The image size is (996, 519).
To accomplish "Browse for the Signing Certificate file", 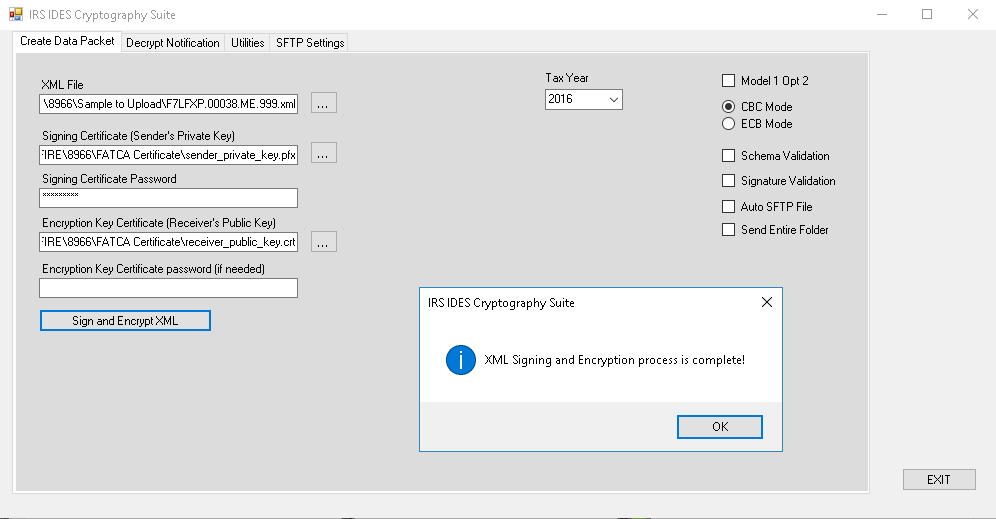I will (x=323, y=153).
